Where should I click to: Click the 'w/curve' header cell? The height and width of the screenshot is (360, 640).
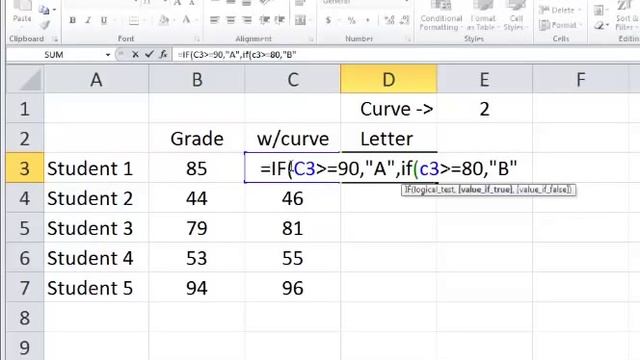[292, 138]
